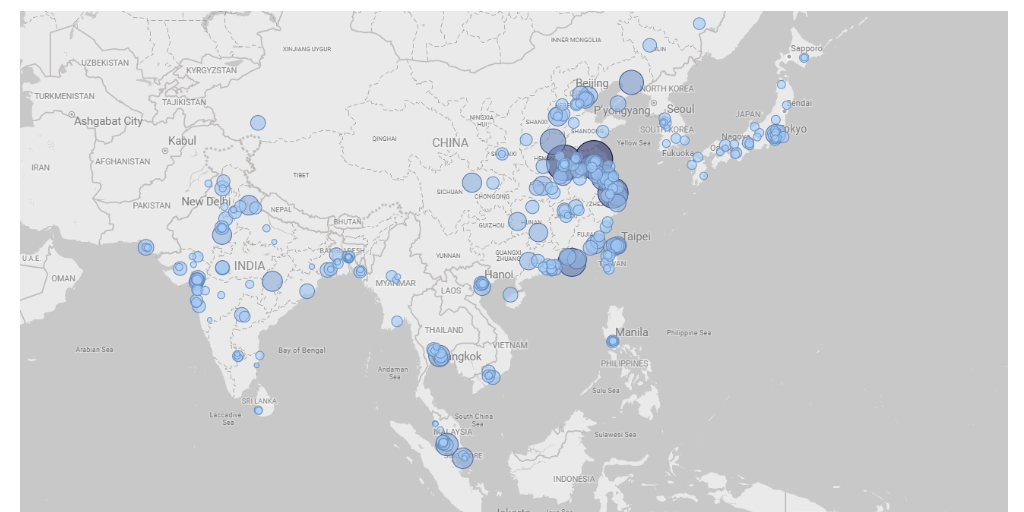
Task: Click the NEPAL country label
Action: tap(281, 210)
